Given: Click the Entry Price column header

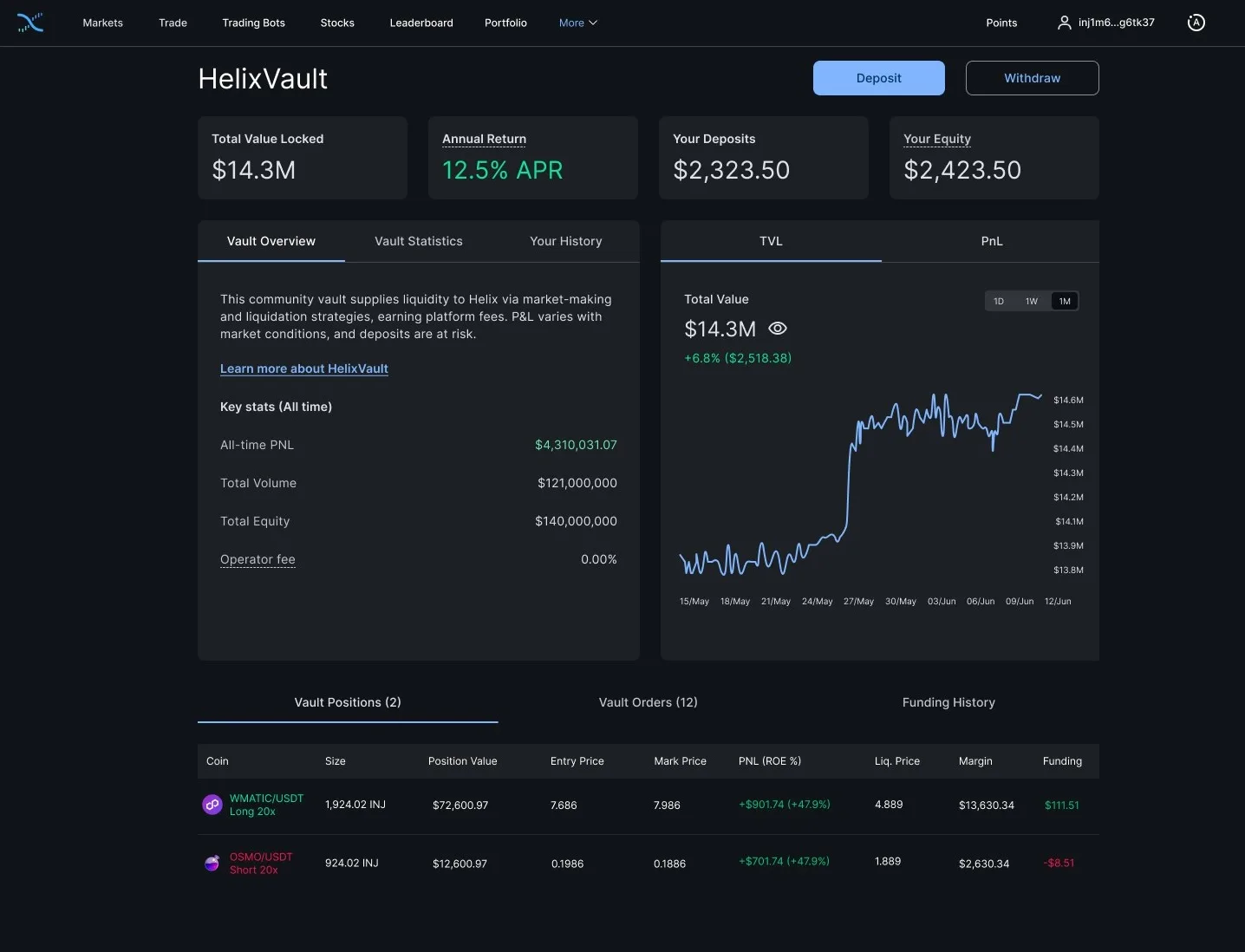Looking at the screenshot, I should pos(577,761).
